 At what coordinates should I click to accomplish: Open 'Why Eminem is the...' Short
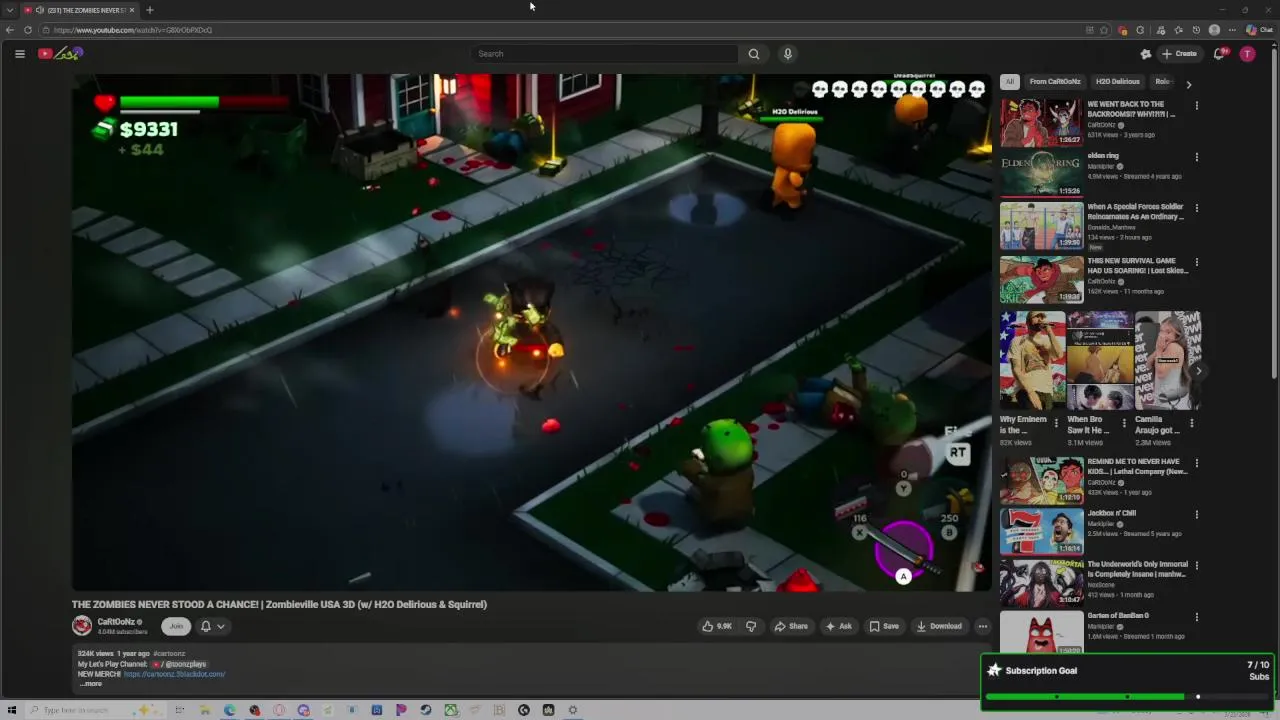(x=1032, y=360)
